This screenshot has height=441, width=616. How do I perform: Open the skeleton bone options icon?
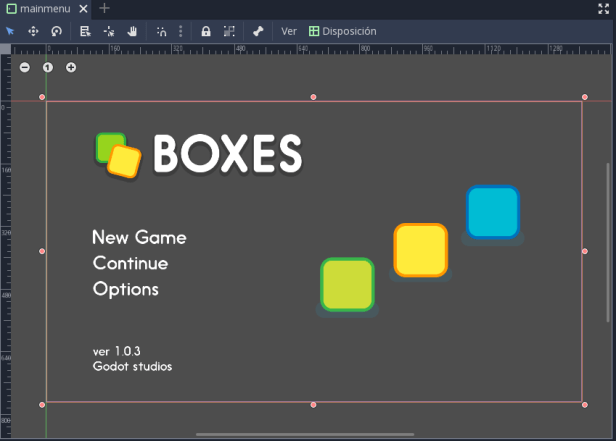[258, 31]
